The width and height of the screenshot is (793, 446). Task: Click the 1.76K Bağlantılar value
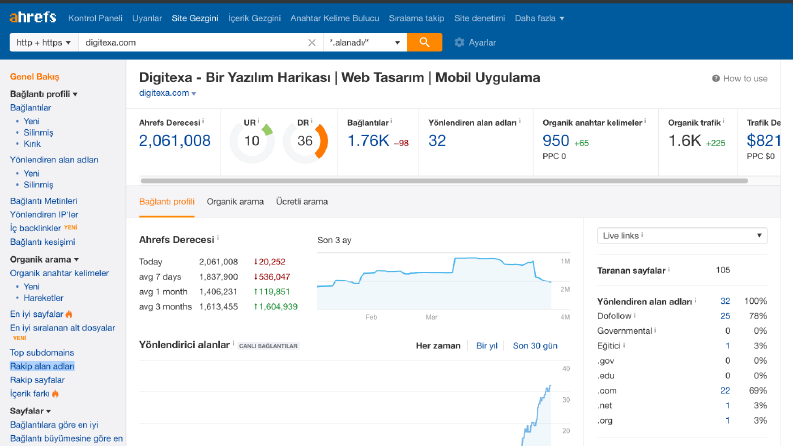coord(368,141)
